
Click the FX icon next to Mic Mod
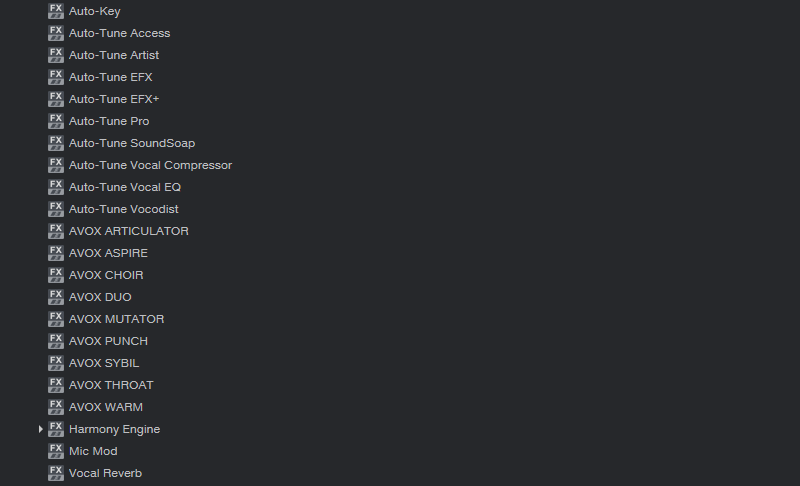pos(56,451)
